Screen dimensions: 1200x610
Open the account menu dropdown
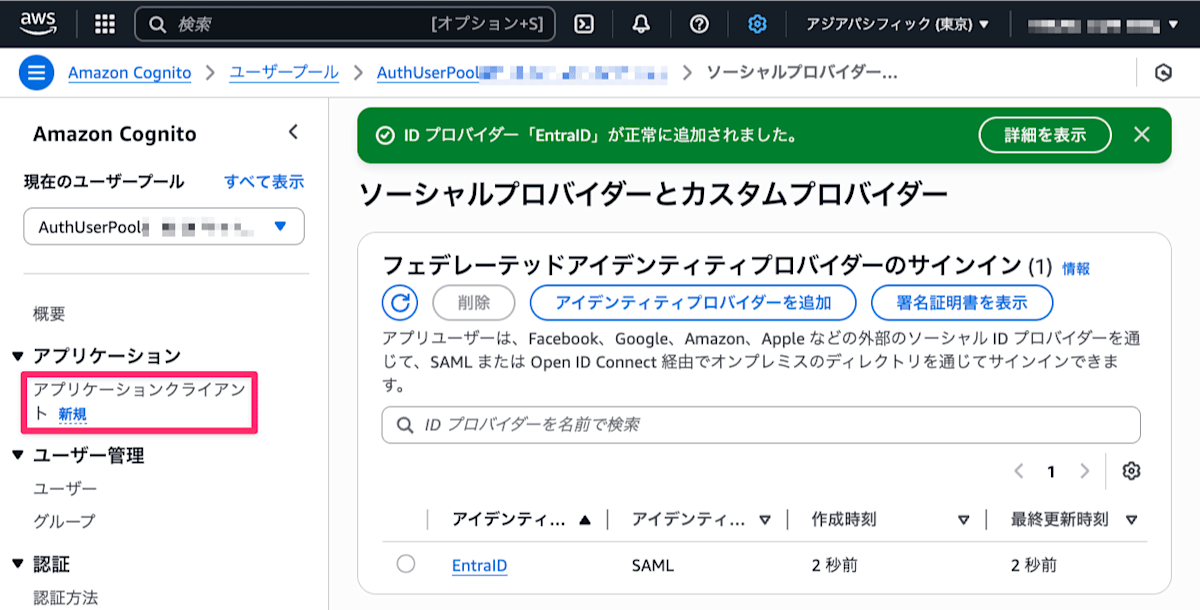[x=1103, y=24]
